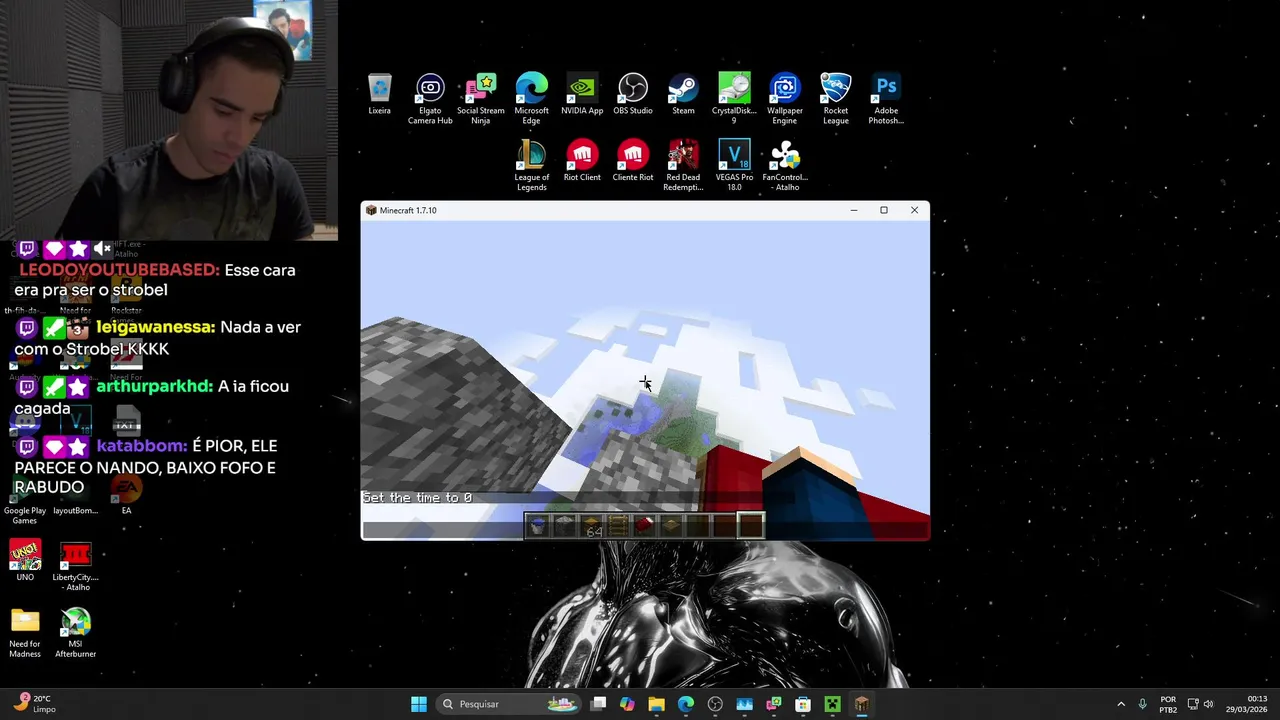Click the Riot Client desktop icon
The width and height of the screenshot is (1280, 720).
582,161
